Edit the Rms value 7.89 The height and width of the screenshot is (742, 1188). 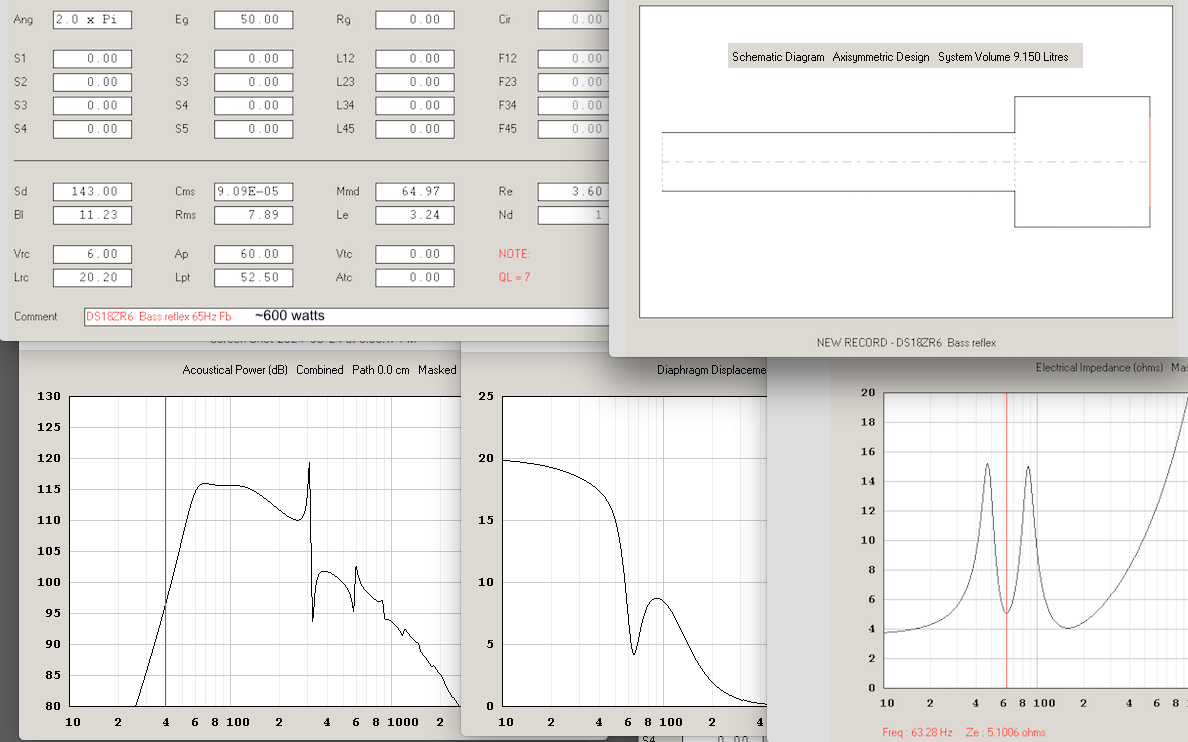click(254, 215)
